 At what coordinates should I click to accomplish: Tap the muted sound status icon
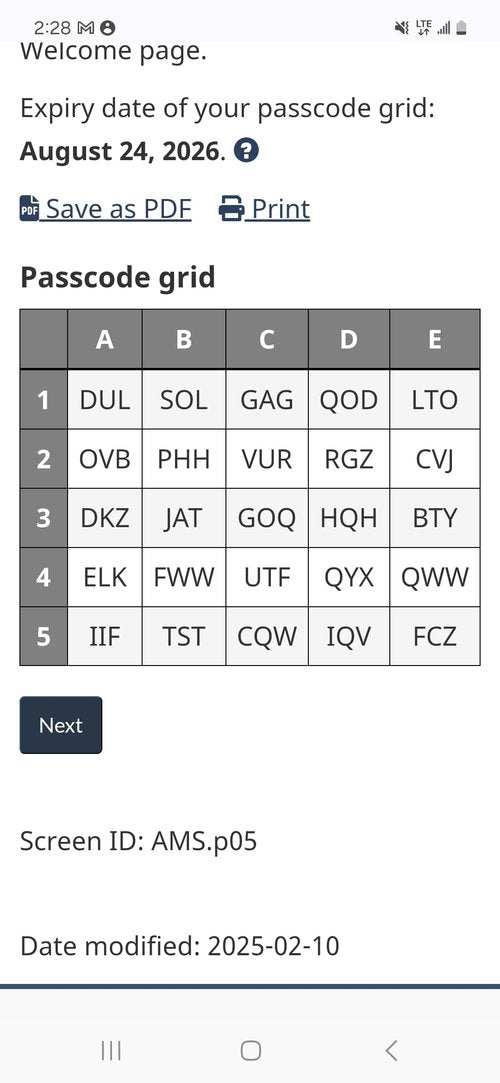click(401, 28)
